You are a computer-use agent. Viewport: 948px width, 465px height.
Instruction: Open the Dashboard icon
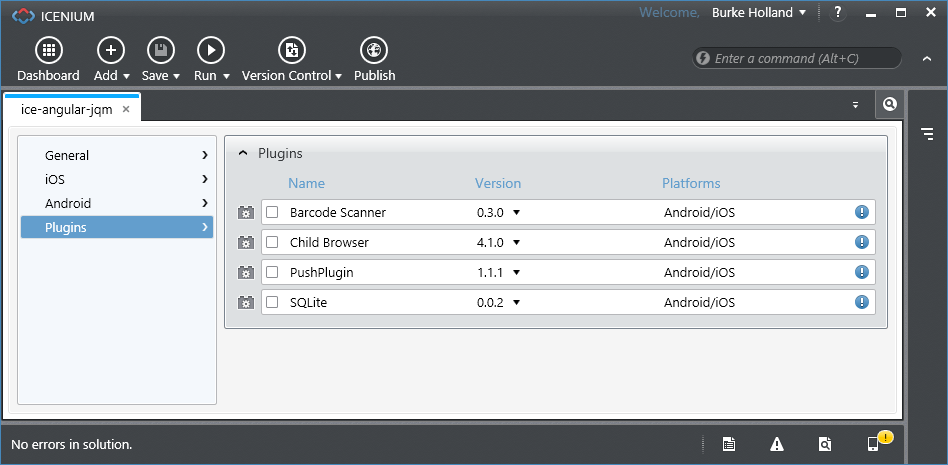pyautogui.click(x=48, y=50)
